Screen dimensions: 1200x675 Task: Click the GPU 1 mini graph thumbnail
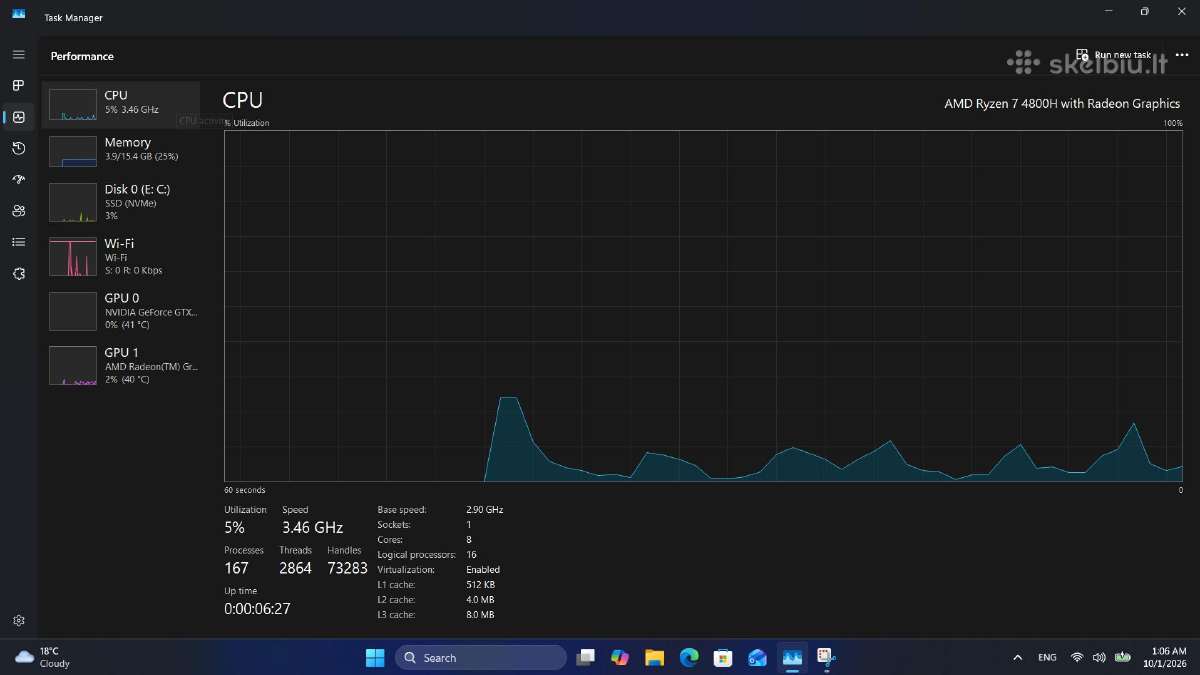click(73, 366)
